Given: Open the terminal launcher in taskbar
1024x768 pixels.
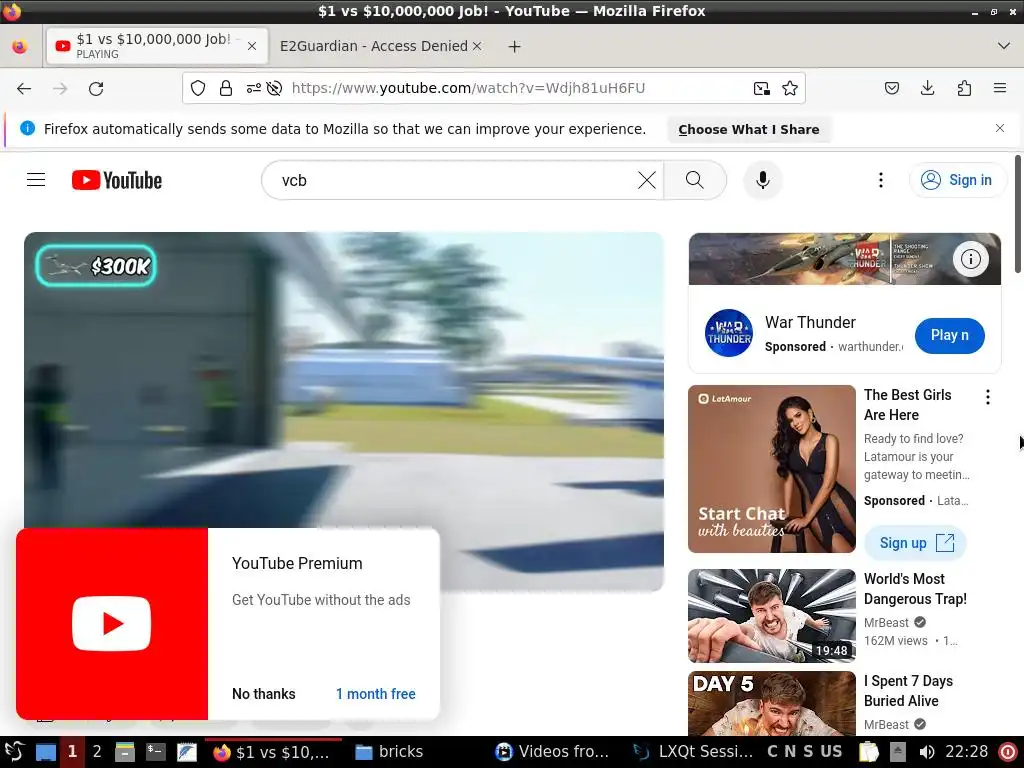Looking at the screenshot, I should 155,752.
